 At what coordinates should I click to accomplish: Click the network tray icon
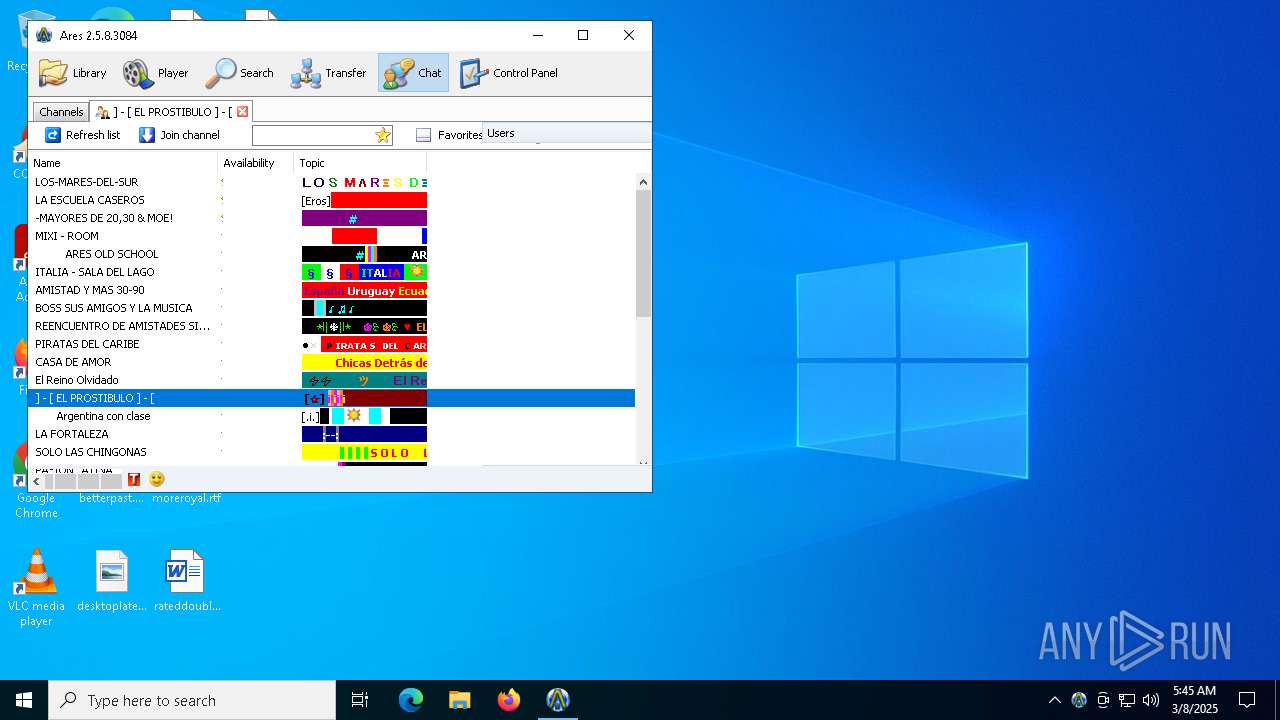click(x=1127, y=700)
